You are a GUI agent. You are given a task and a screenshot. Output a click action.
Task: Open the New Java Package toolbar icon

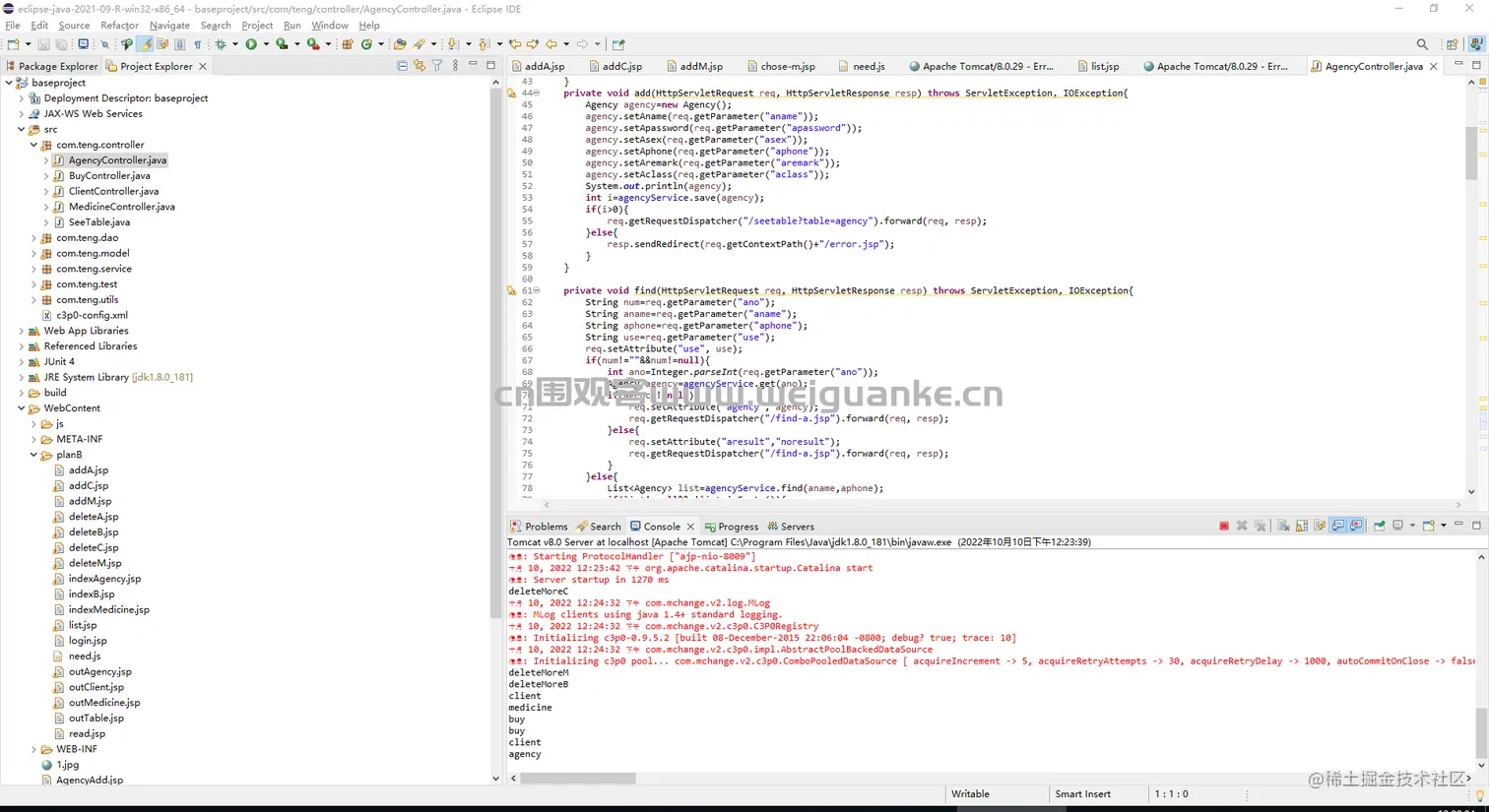(348, 44)
